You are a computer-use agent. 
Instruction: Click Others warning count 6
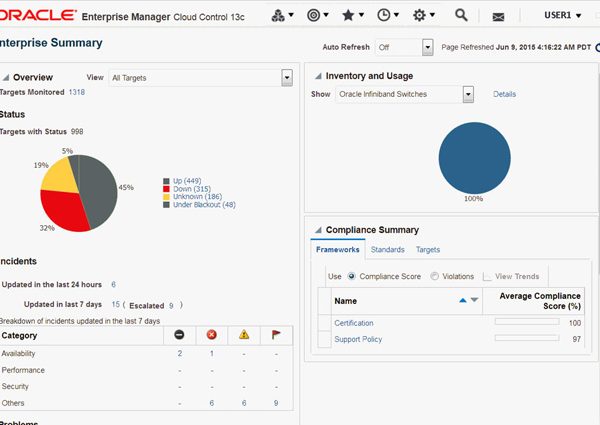(244, 403)
